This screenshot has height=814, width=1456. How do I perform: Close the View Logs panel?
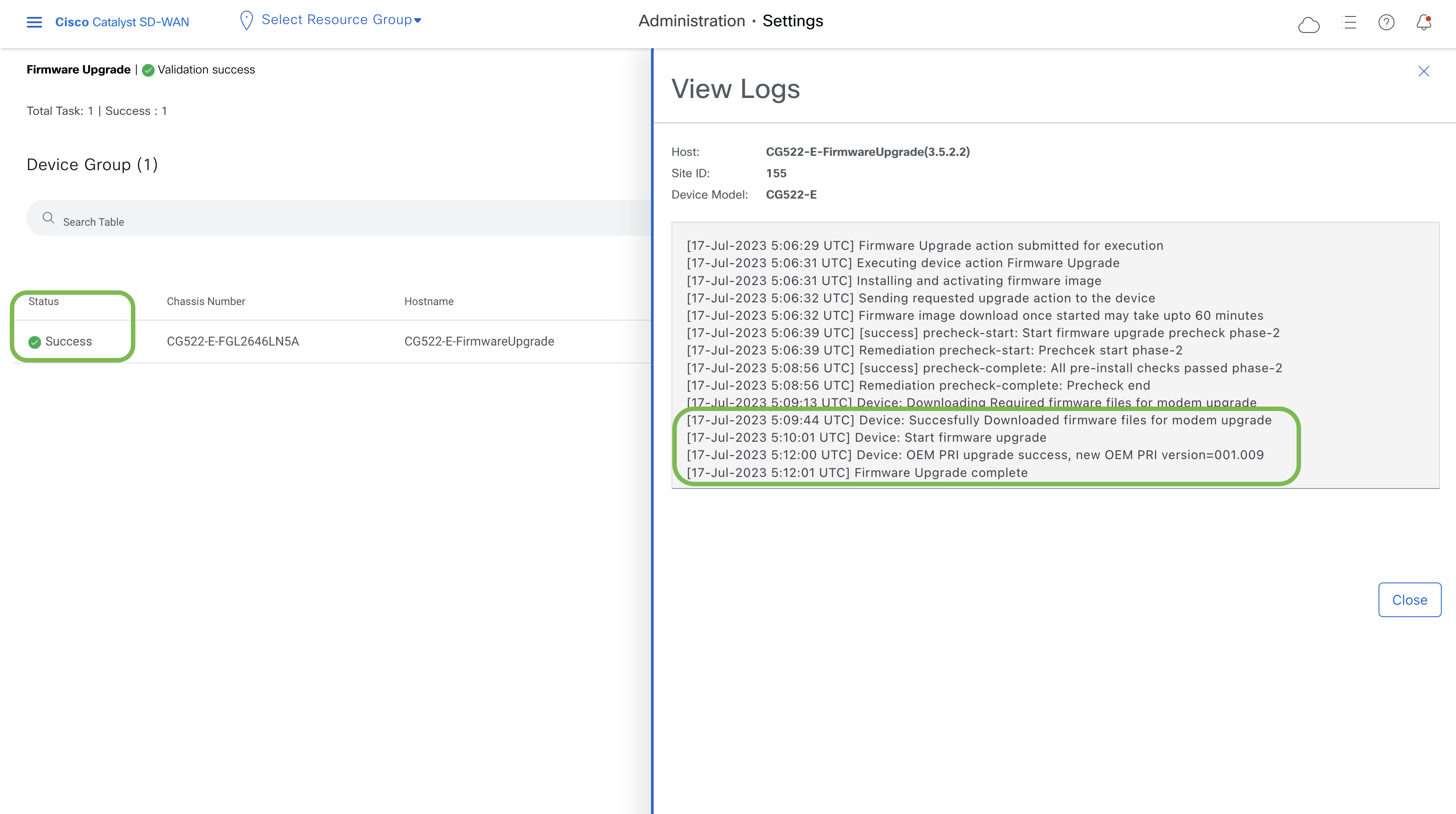click(x=1424, y=71)
